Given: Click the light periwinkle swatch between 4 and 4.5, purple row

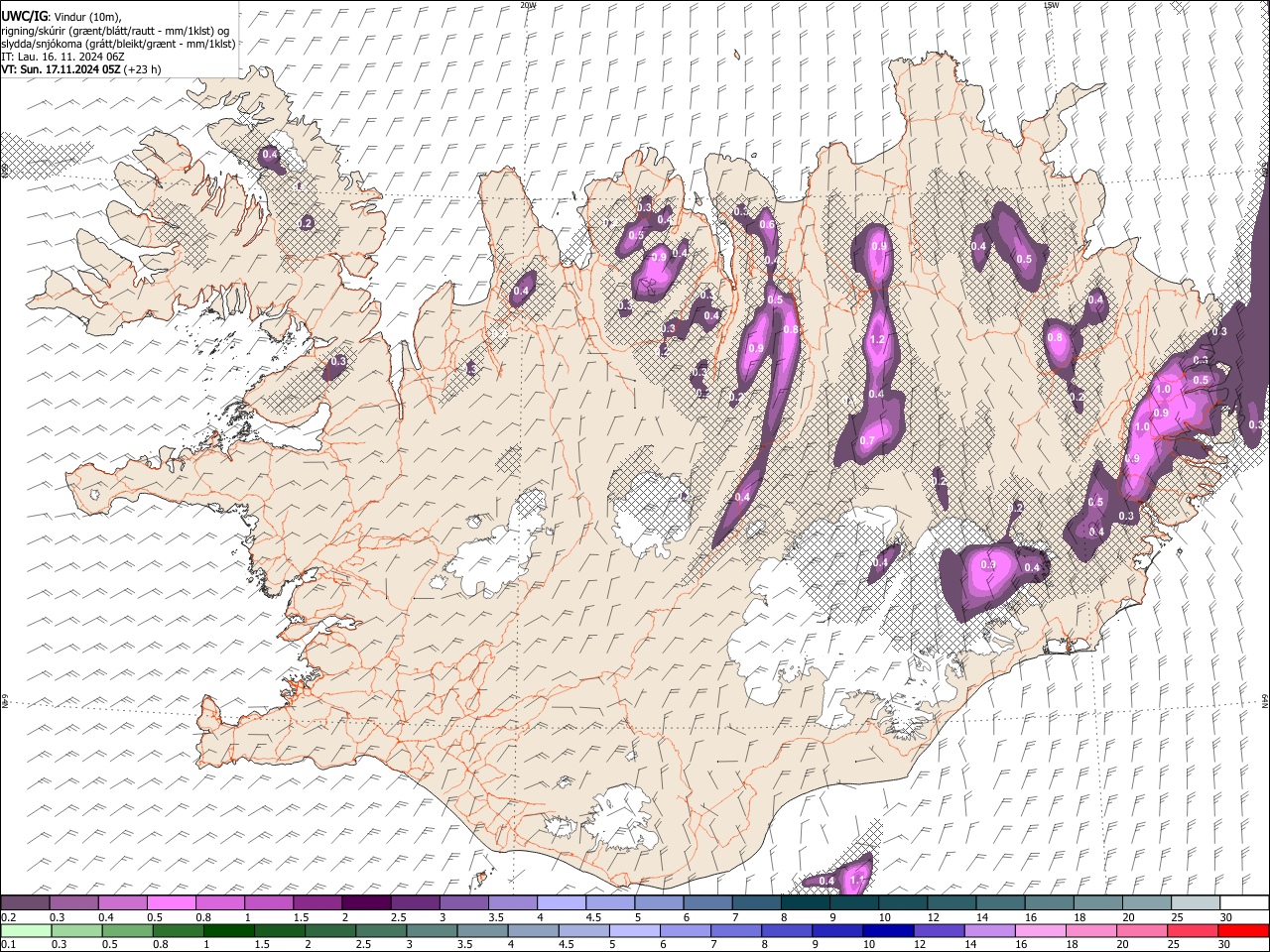Looking at the screenshot, I should pos(562,903).
